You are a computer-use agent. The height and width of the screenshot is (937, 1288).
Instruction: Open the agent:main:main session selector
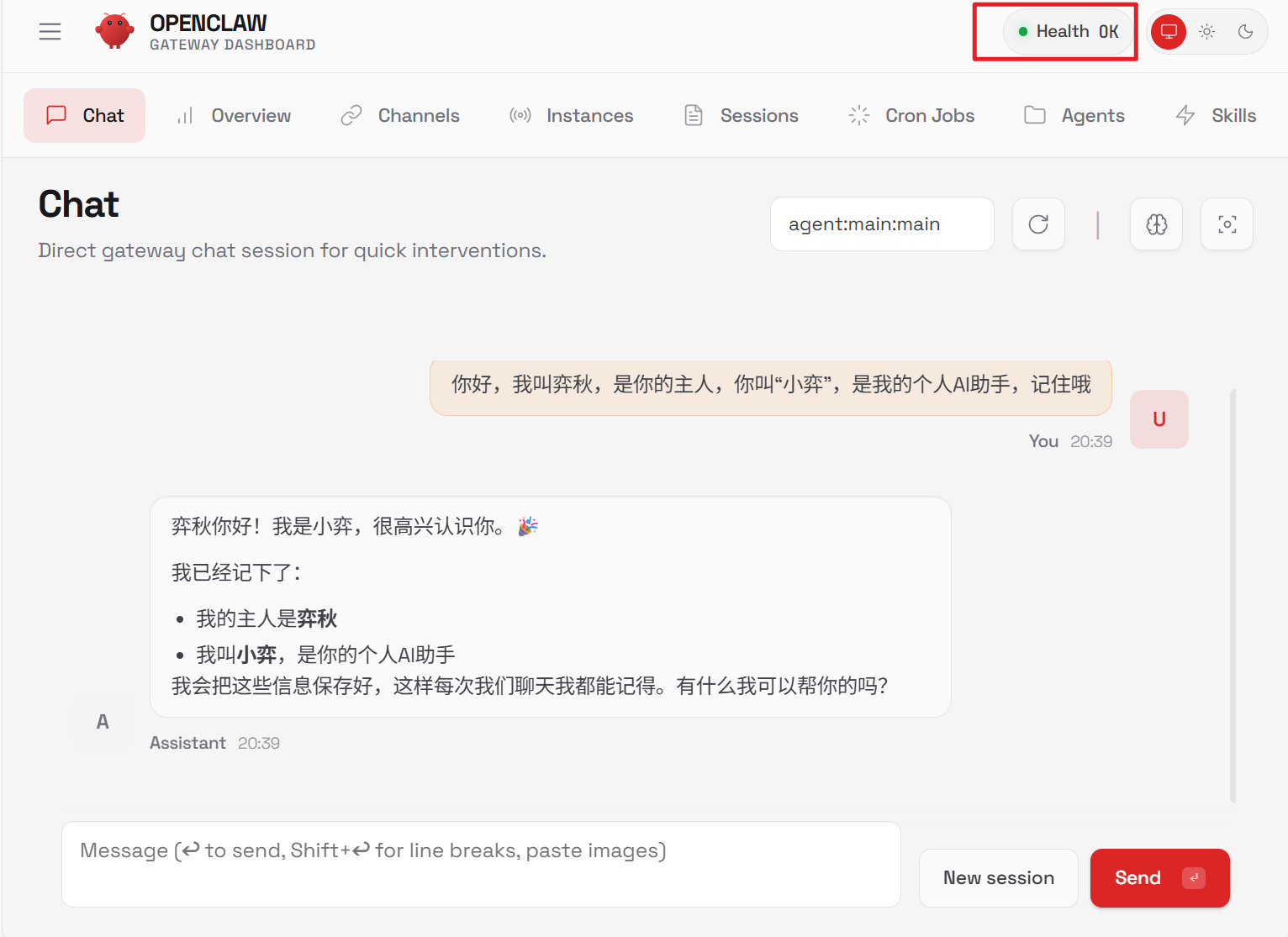(x=881, y=224)
